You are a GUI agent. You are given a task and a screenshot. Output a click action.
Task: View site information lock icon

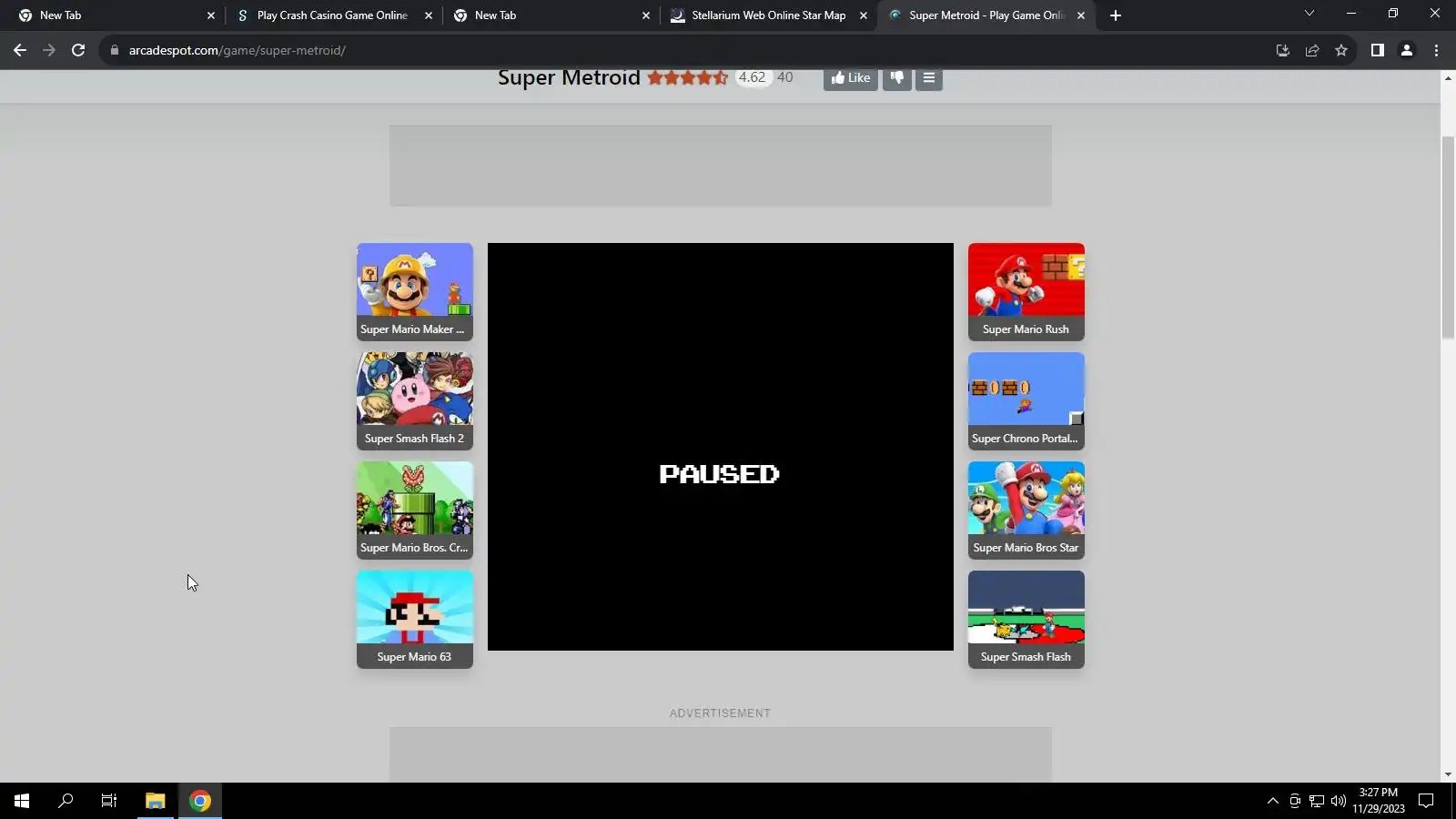pyautogui.click(x=115, y=50)
